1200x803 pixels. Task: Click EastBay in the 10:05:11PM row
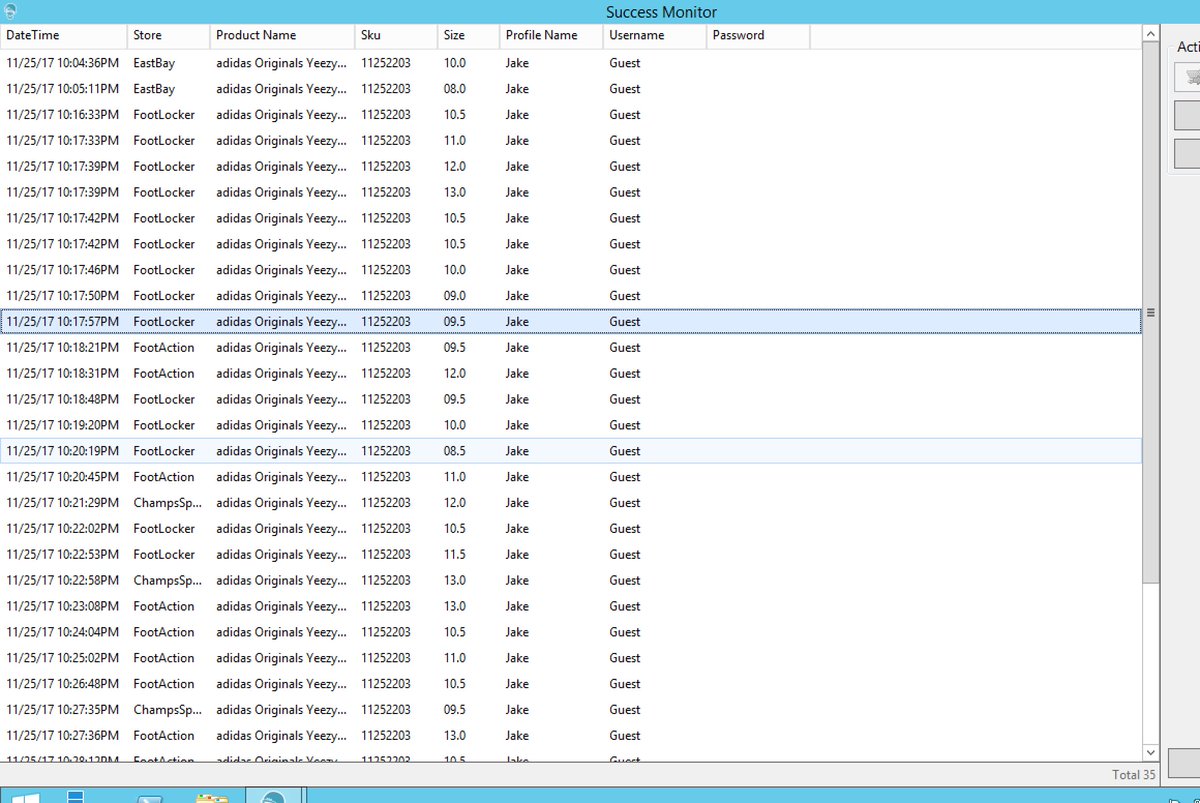pos(154,89)
